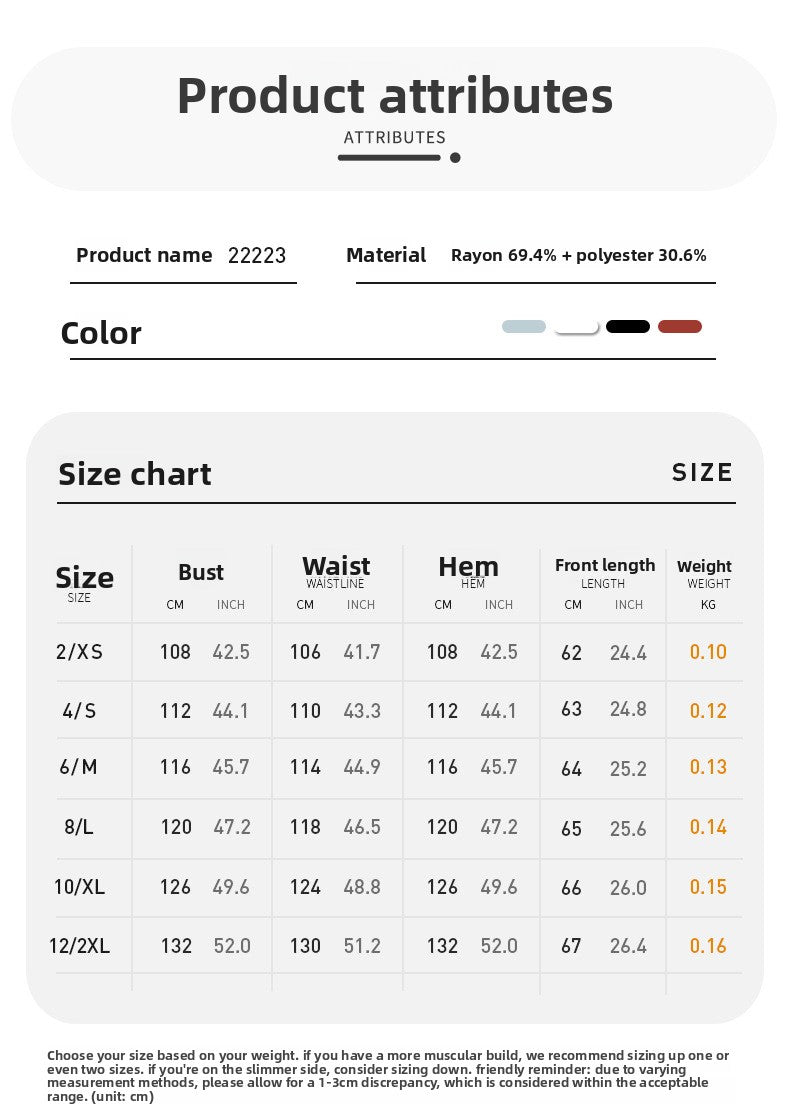Select the 8/L size row label
Viewport: 790px width, 1119px height.
click(x=79, y=827)
